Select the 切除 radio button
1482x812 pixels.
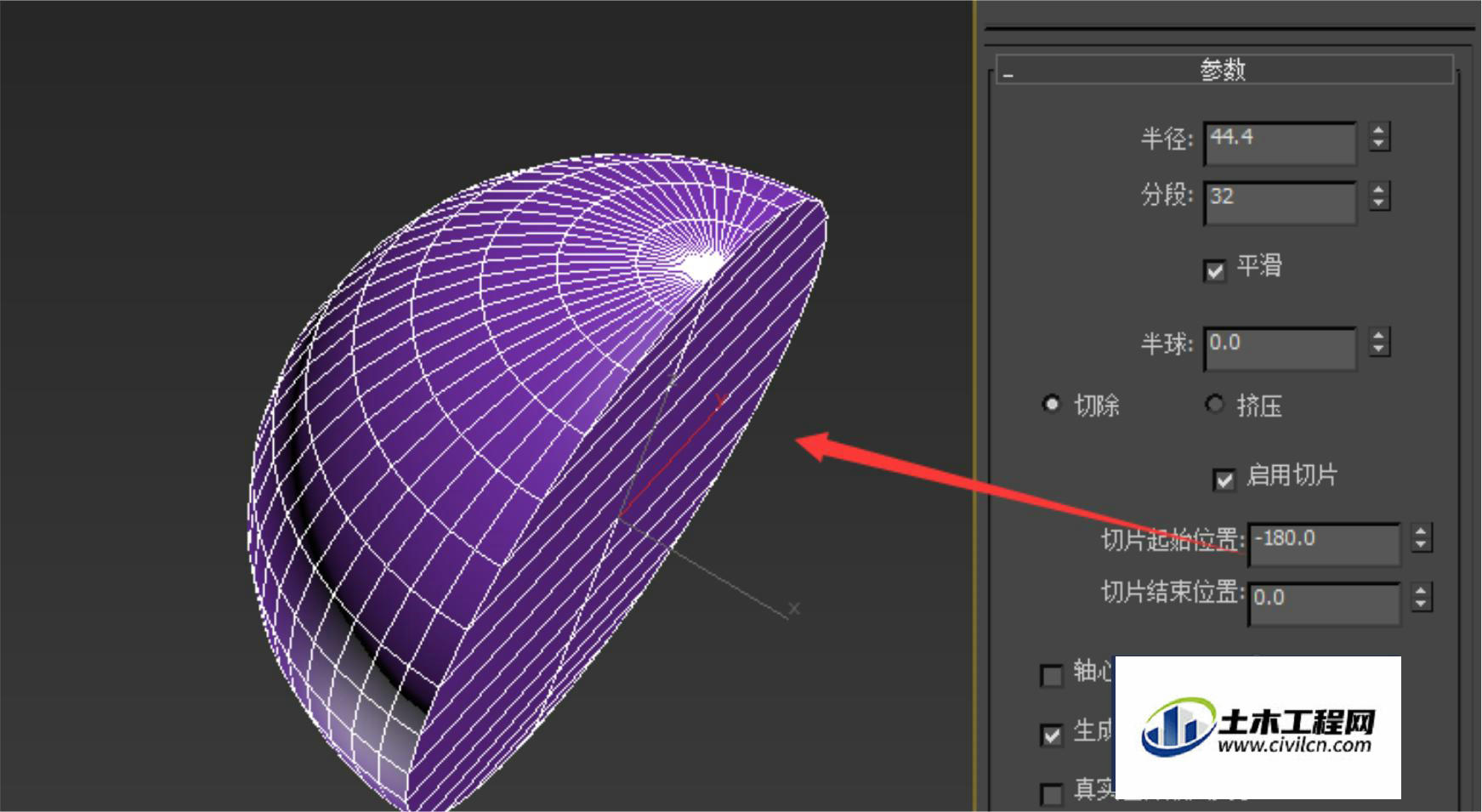pyautogui.click(x=1052, y=404)
